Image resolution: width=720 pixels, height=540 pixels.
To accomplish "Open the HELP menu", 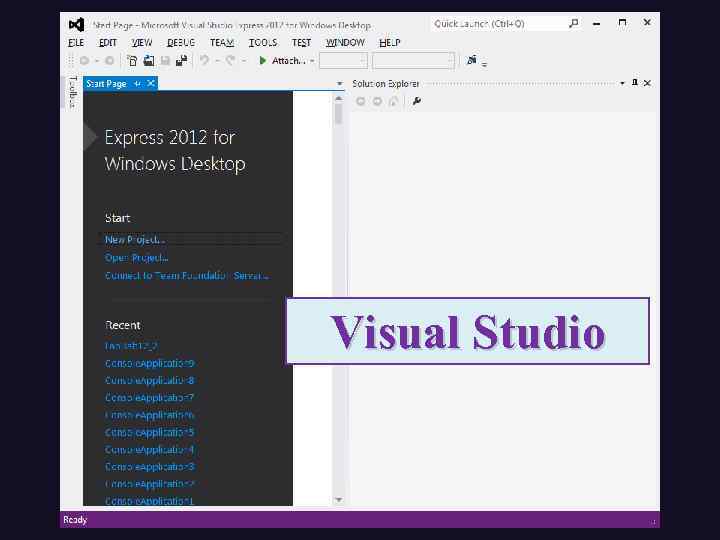I will tap(389, 43).
